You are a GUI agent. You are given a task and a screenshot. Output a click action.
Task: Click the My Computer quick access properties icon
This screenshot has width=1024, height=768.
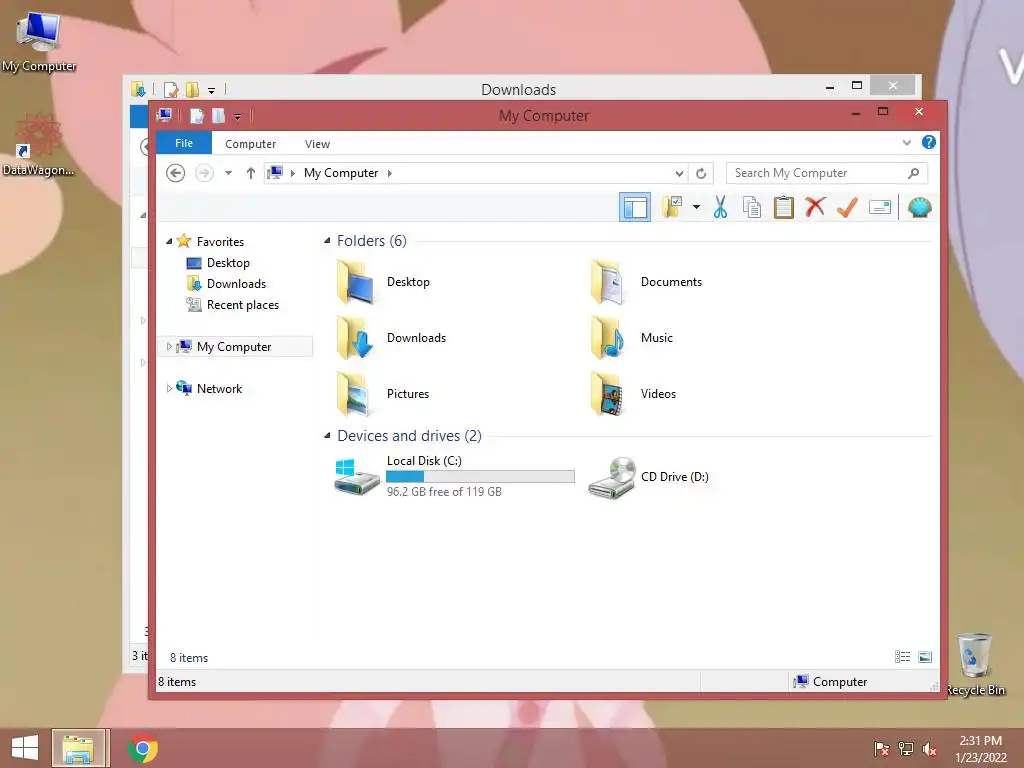point(197,116)
